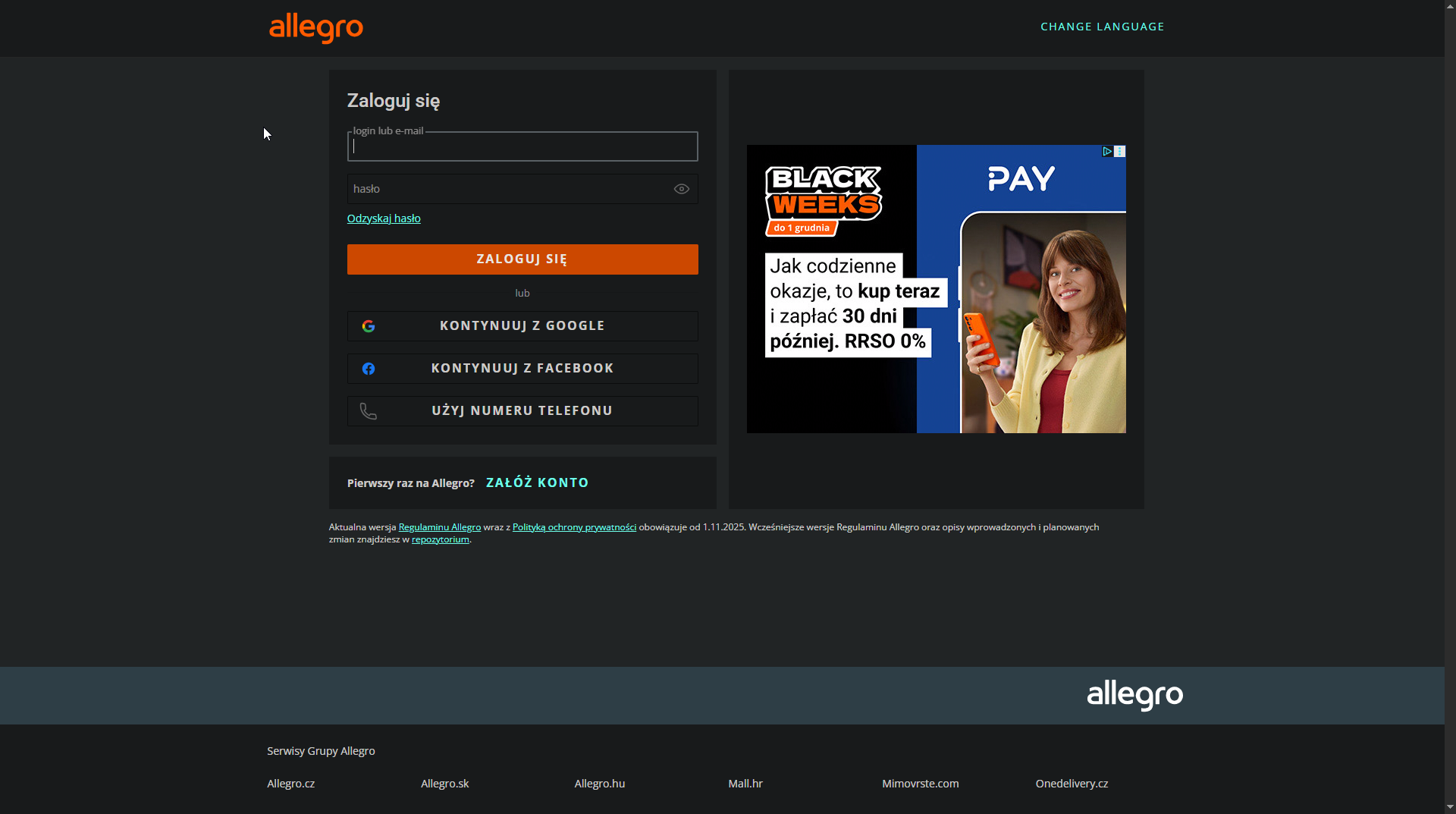Open the Odzyskaj hasło link

[384, 218]
